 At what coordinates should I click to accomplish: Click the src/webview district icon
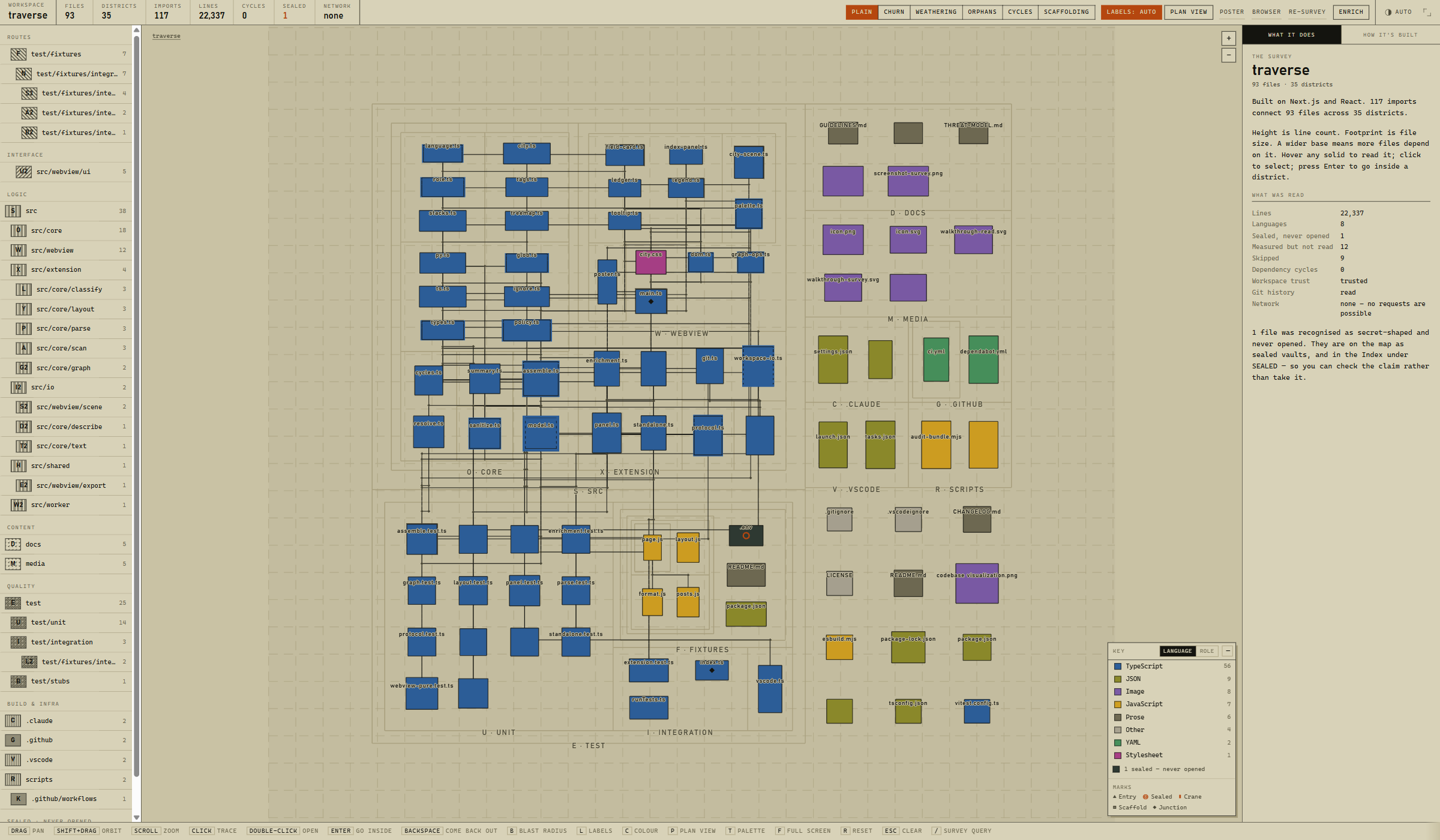[x=18, y=250]
